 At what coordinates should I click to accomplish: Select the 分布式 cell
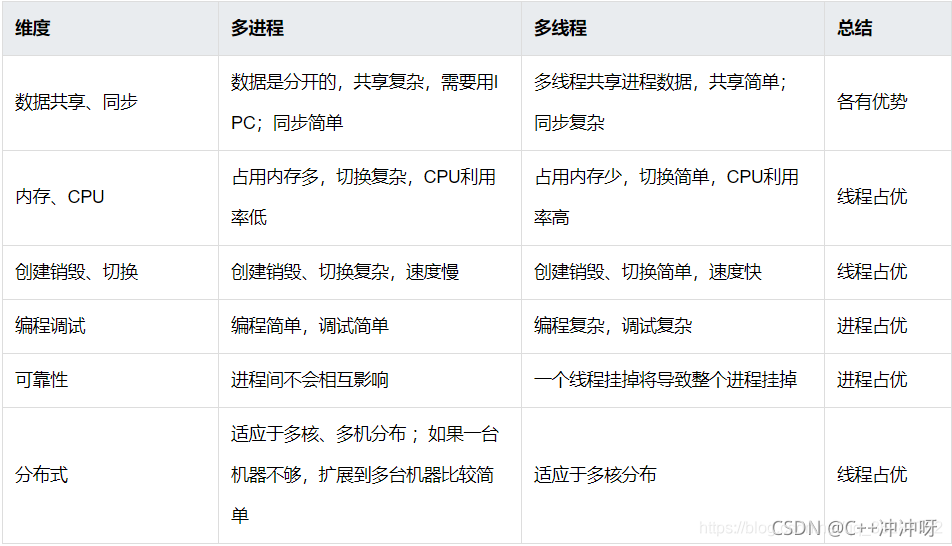(x=110, y=476)
